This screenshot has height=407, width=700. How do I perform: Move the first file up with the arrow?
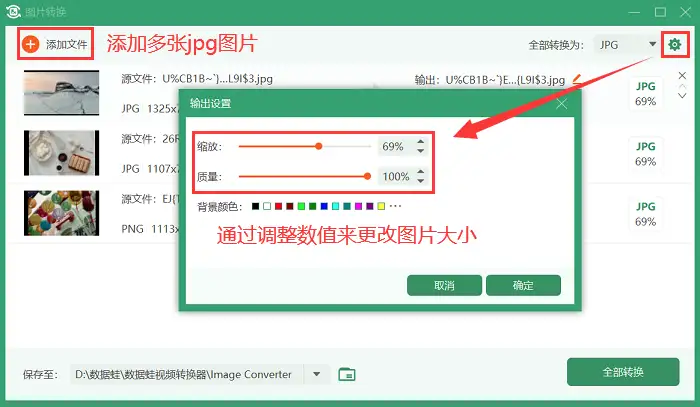(x=682, y=86)
